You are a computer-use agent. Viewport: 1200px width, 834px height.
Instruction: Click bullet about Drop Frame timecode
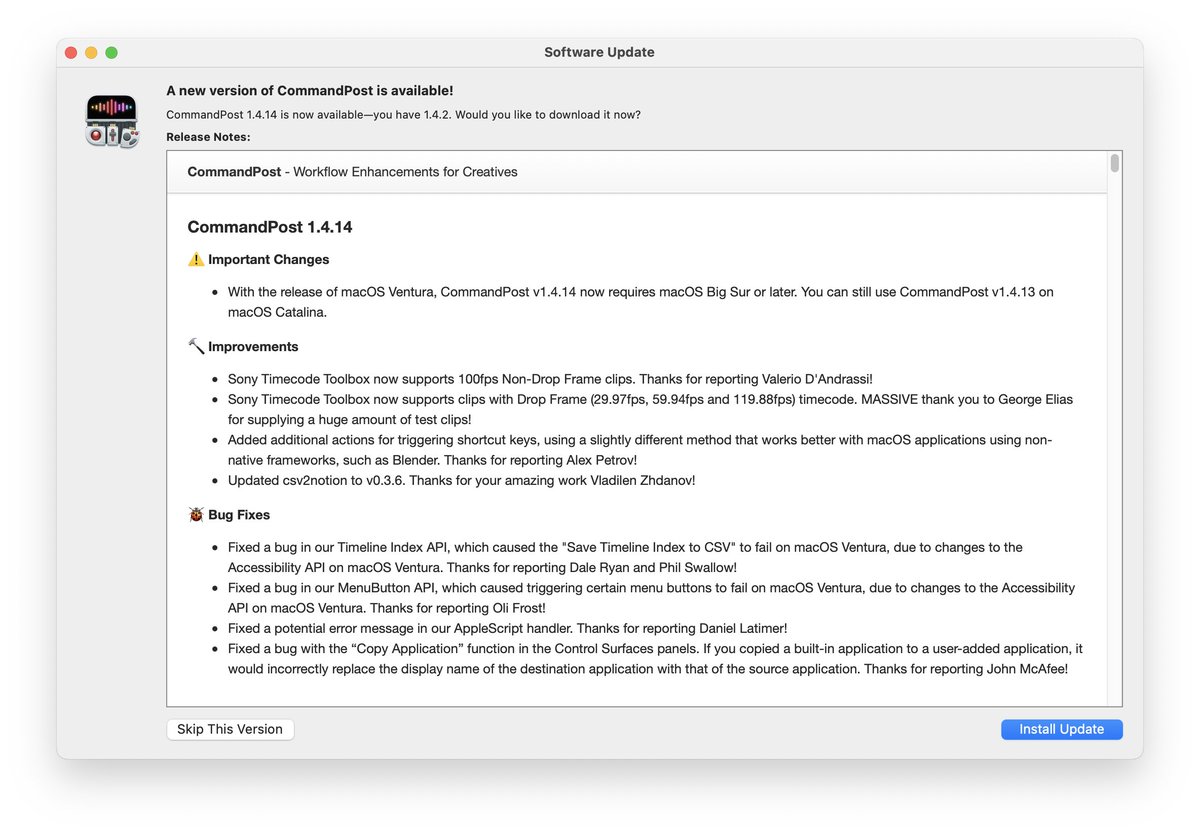(650, 409)
